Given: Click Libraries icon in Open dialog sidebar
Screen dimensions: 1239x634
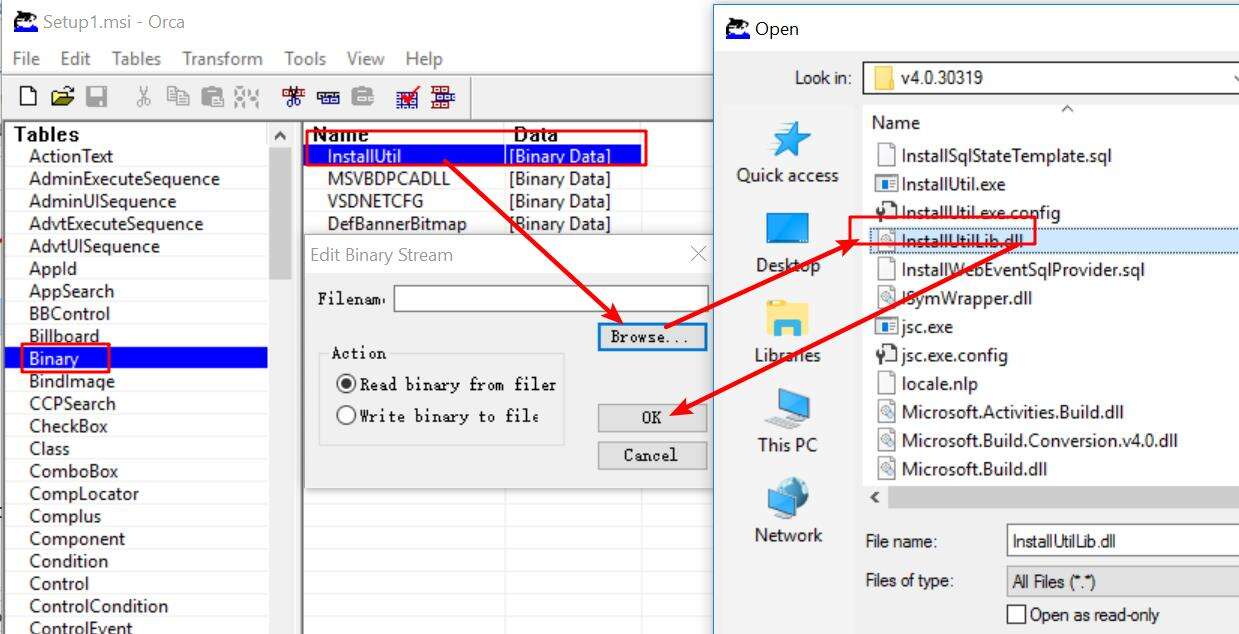Looking at the screenshot, I should [788, 320].
